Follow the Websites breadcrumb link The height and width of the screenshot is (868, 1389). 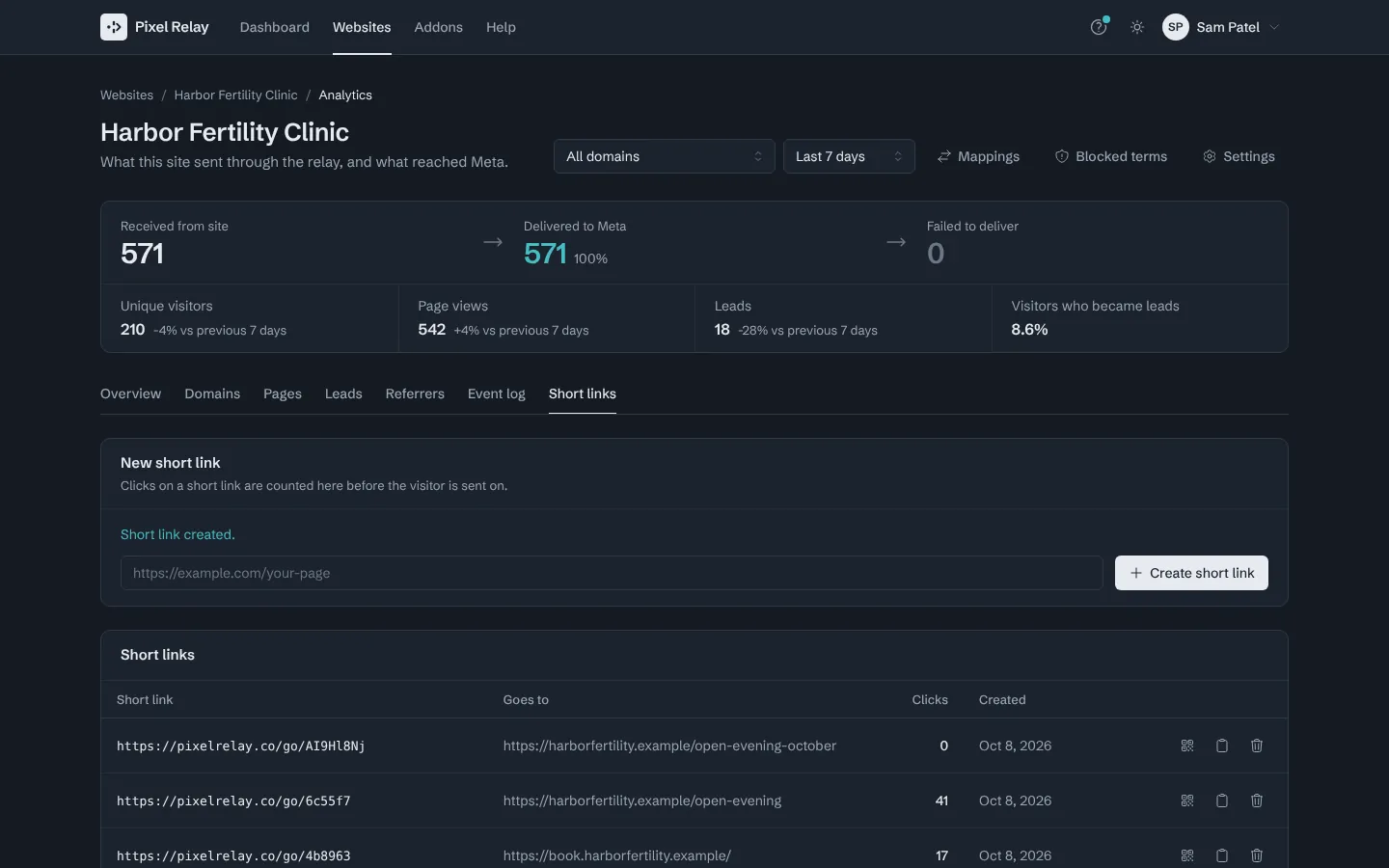click(x=126, y=95)
